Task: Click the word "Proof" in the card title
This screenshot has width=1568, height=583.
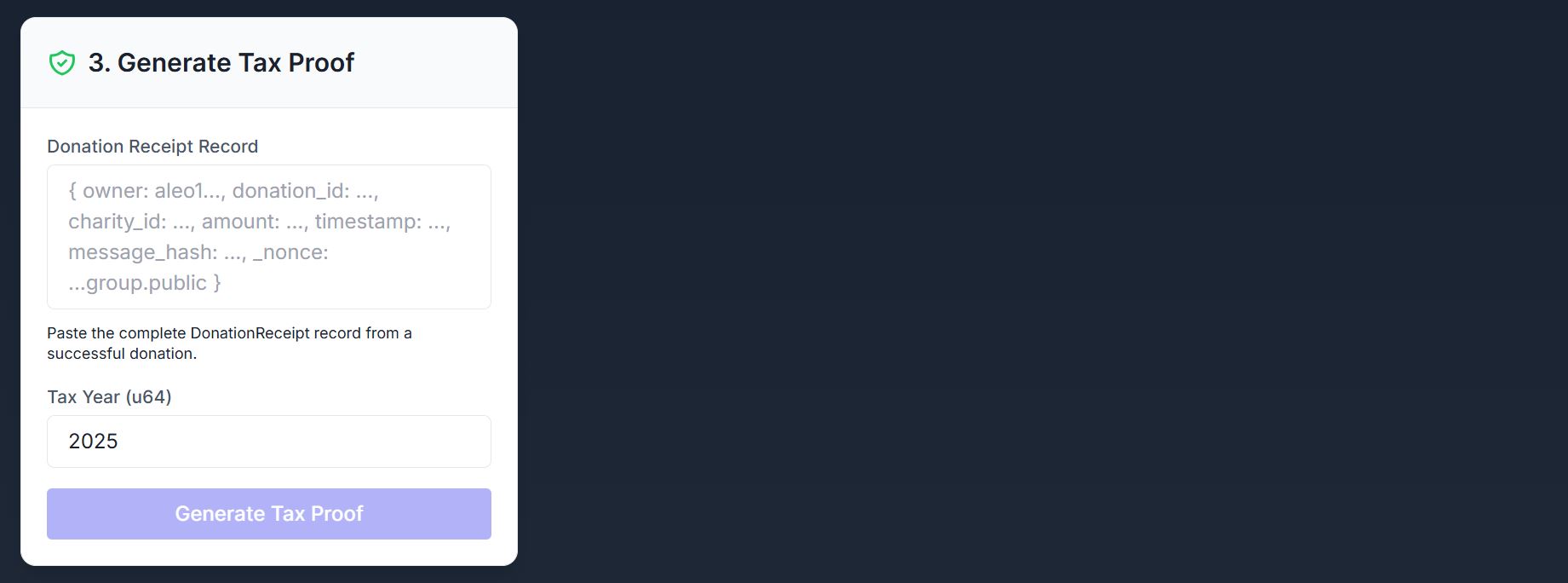Action: click(321, 63)
